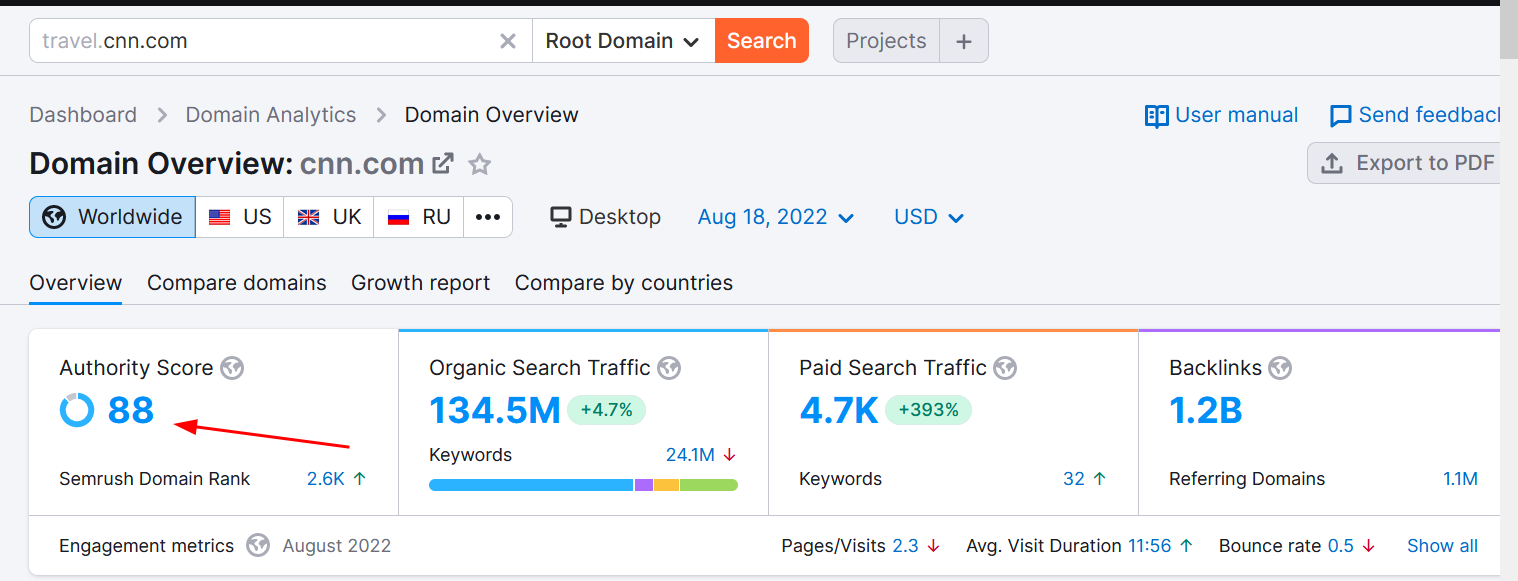The height and width of the screenshot is (581, 1518).
Task: Click the Authority Score value 88
Action: [x=131, y=411]
